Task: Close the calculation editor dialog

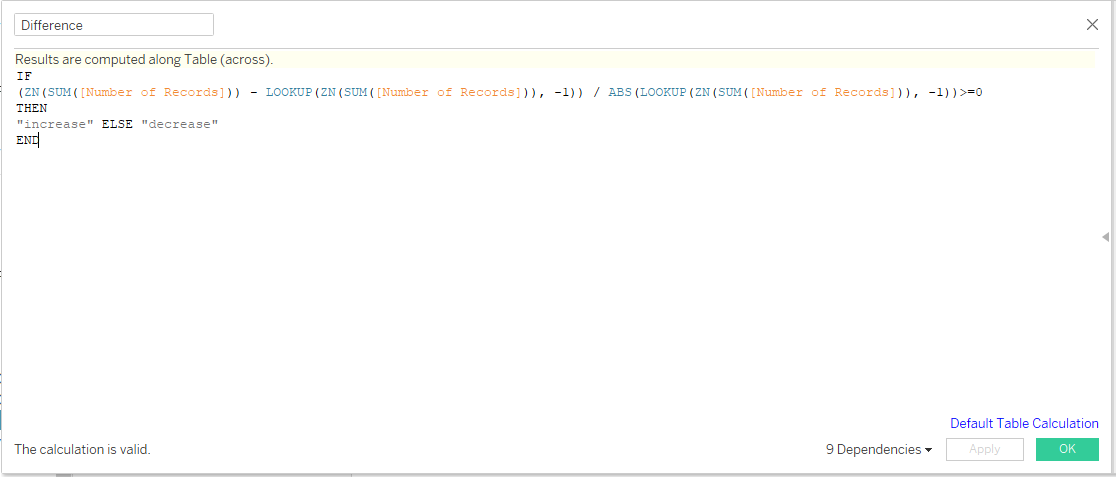Action: 1092,25
